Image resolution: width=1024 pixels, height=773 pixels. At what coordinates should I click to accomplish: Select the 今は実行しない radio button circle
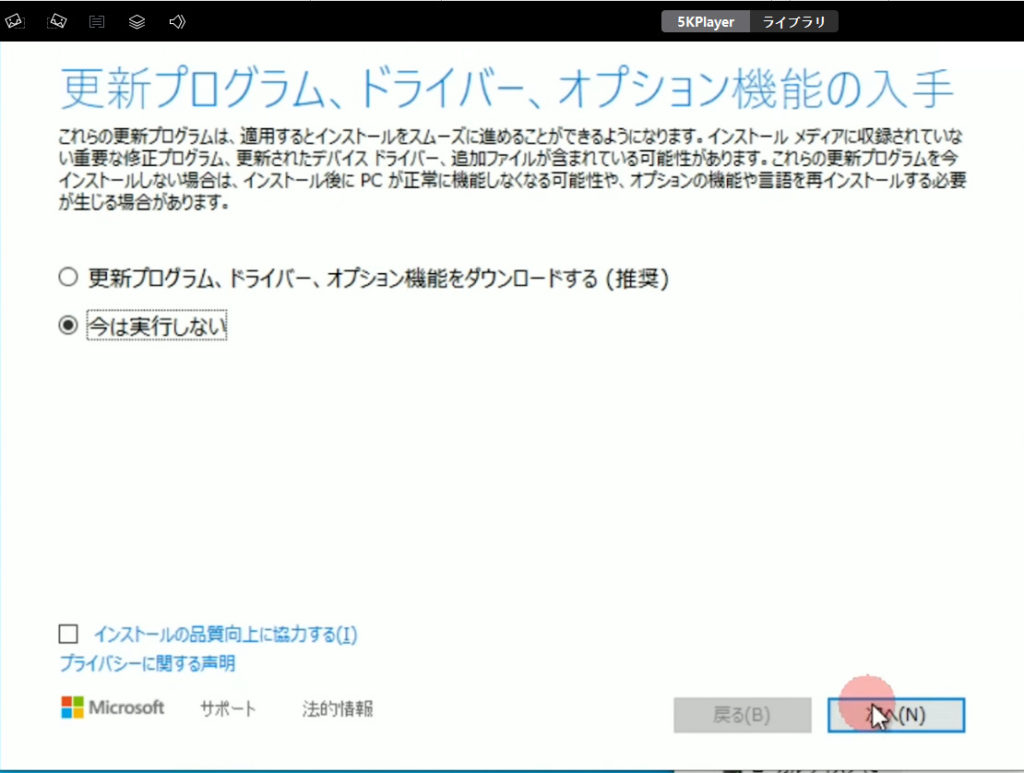point(68,326)
